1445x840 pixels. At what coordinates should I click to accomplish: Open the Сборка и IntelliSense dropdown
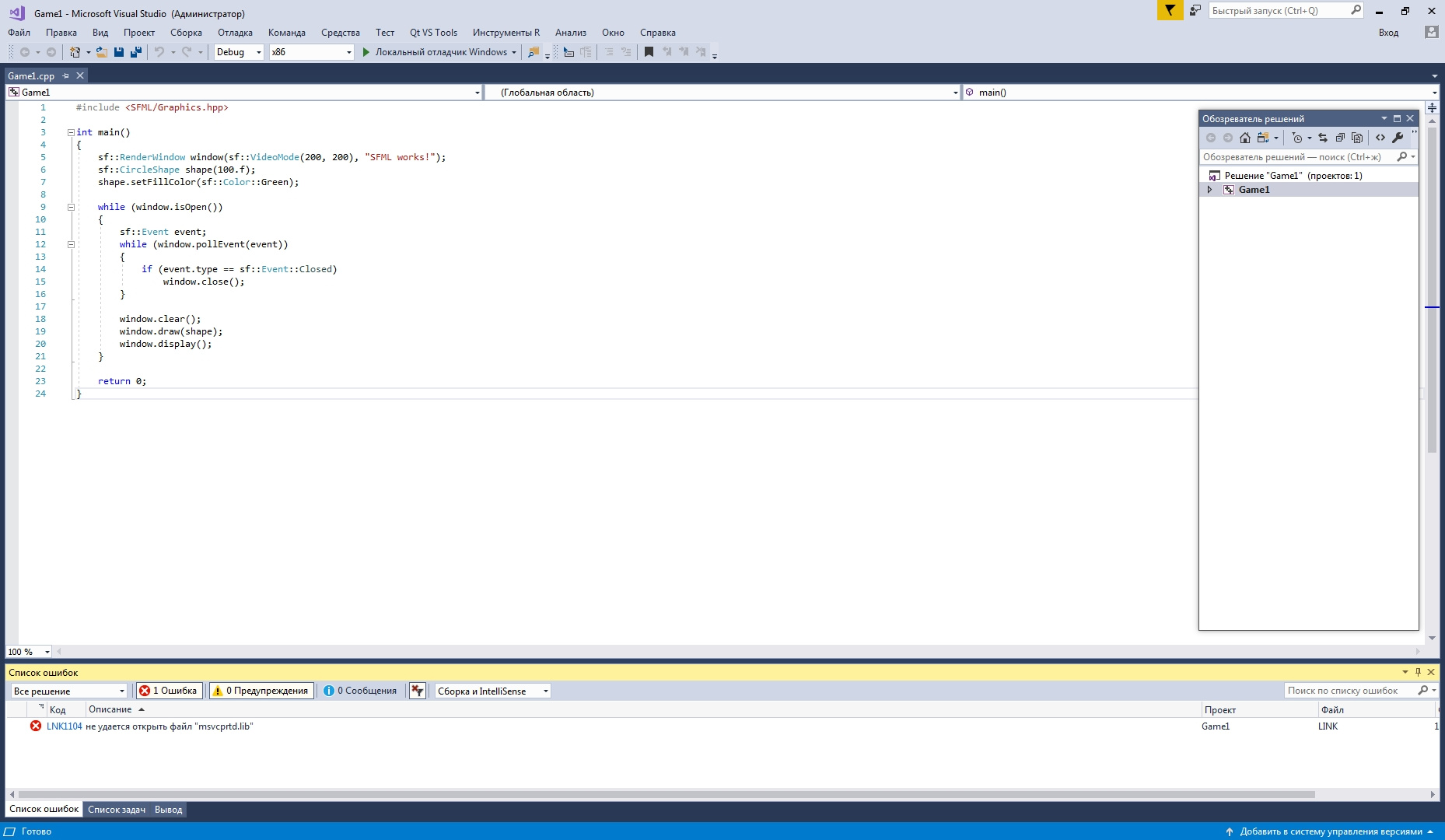[492, 691]
